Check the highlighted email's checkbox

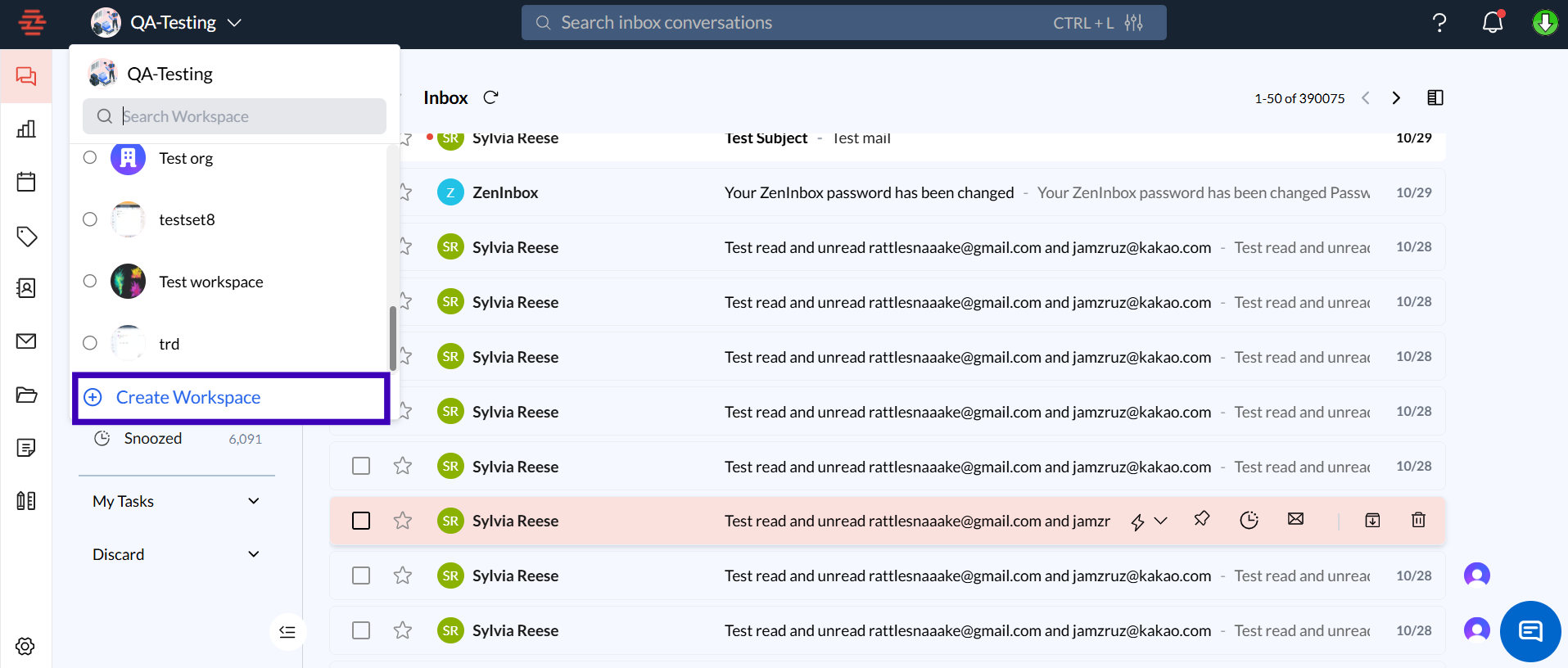[x=361, y=521]
